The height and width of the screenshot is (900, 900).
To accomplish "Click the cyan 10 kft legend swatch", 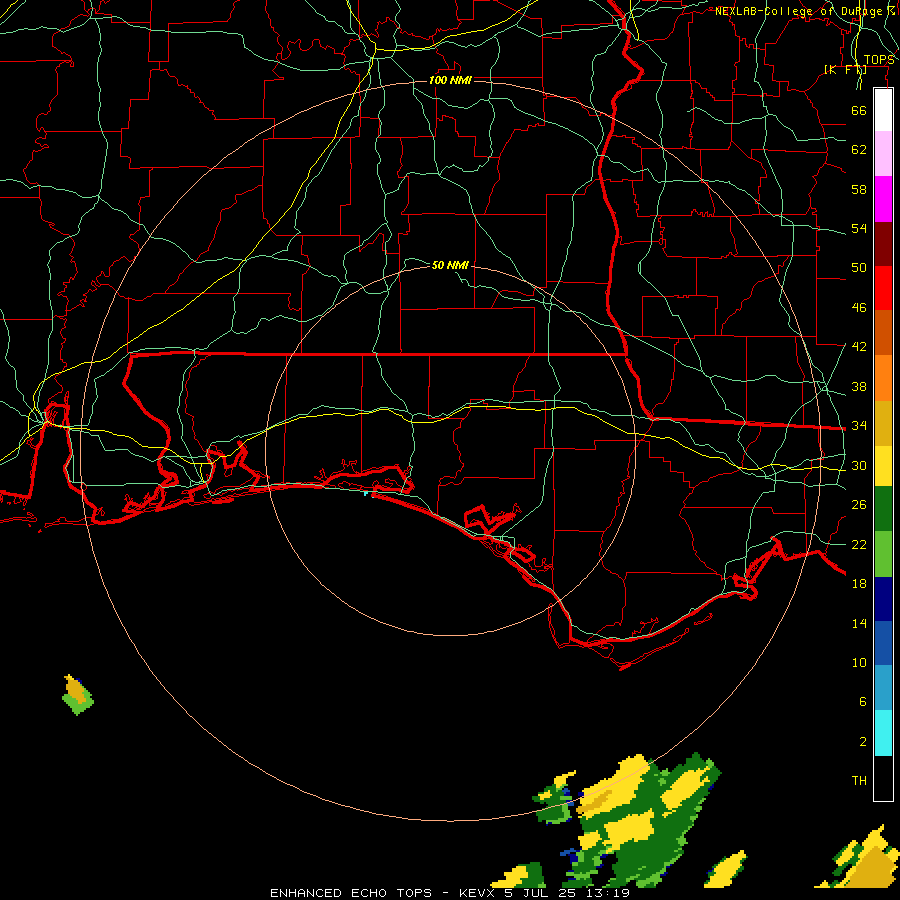I will coord(883,733).
